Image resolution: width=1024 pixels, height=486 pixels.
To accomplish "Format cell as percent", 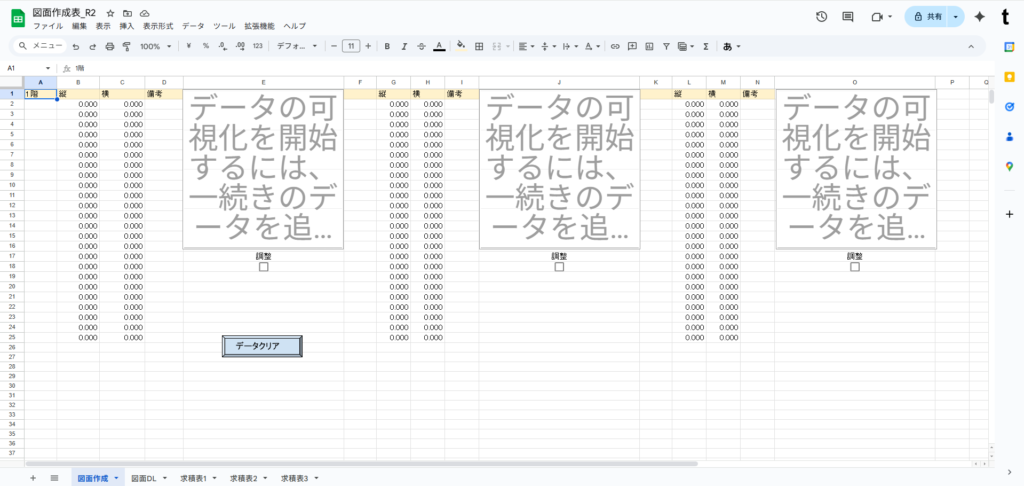I will click(206, 46).
